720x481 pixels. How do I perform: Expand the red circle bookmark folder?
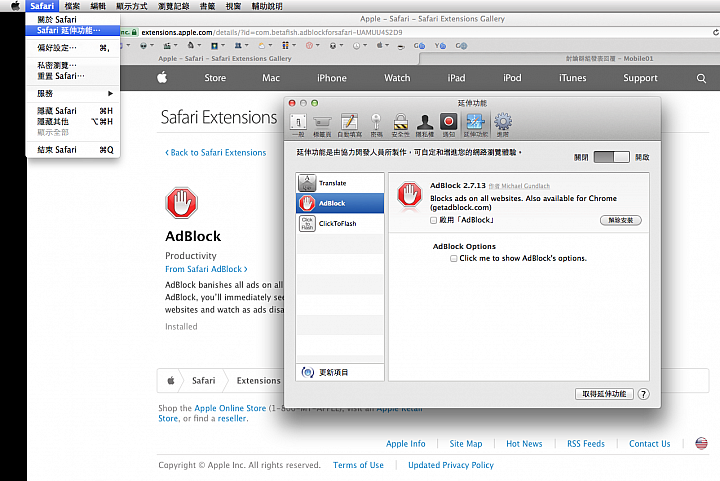(312, 46)
